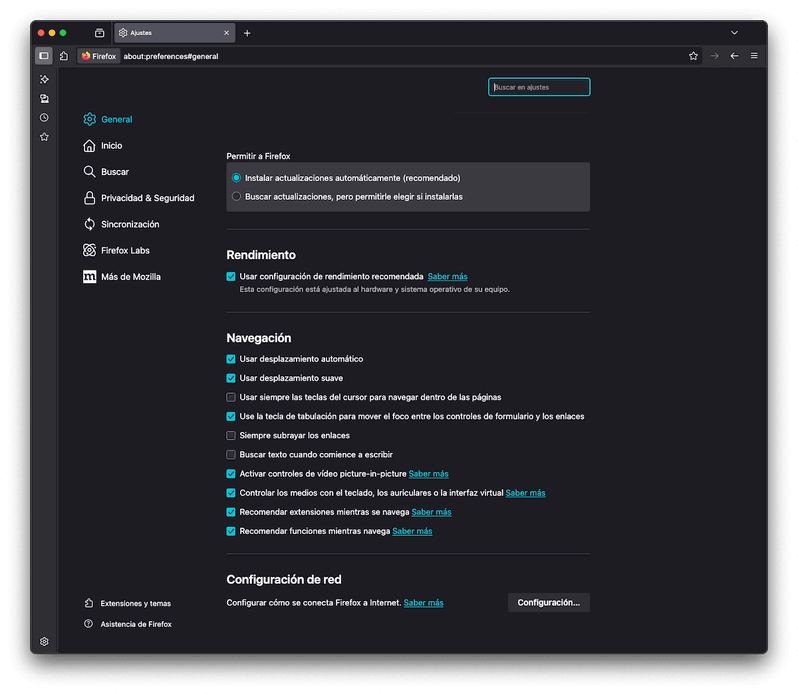Select Buscar actualizaciones pero permitirle elegir
The image size is (798, 694).
(x=236, y=196)
